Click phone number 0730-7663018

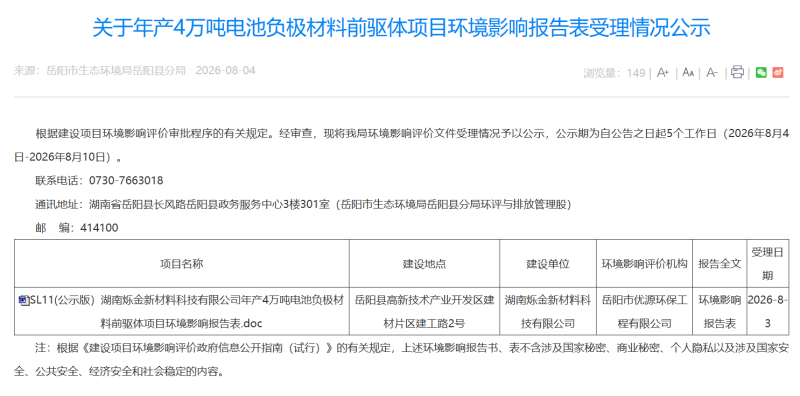tap(126, 180)
